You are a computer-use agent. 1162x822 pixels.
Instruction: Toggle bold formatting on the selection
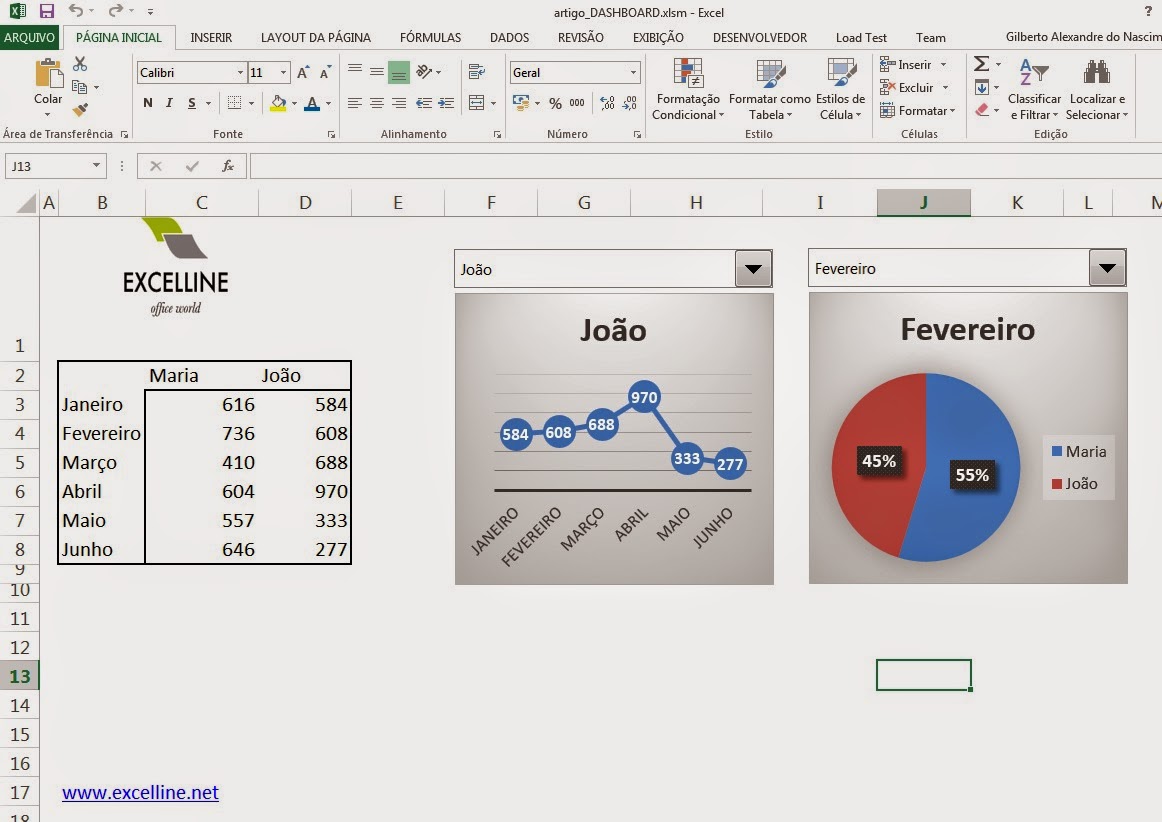click(148, 103)
